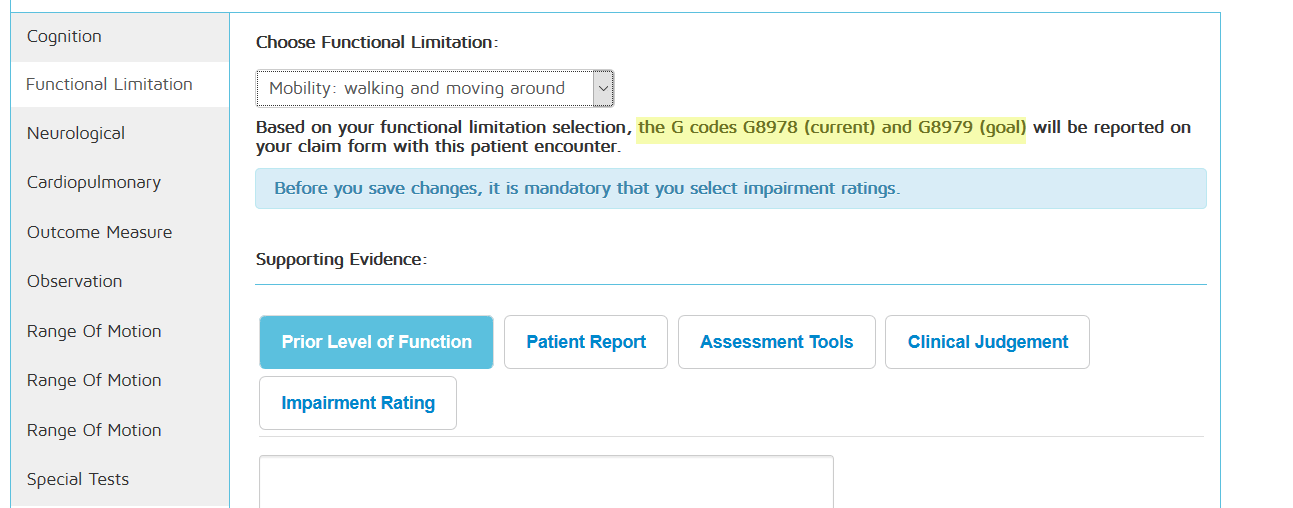Expand the Mobility functional limitation dropdown

(x=435, y=89)
